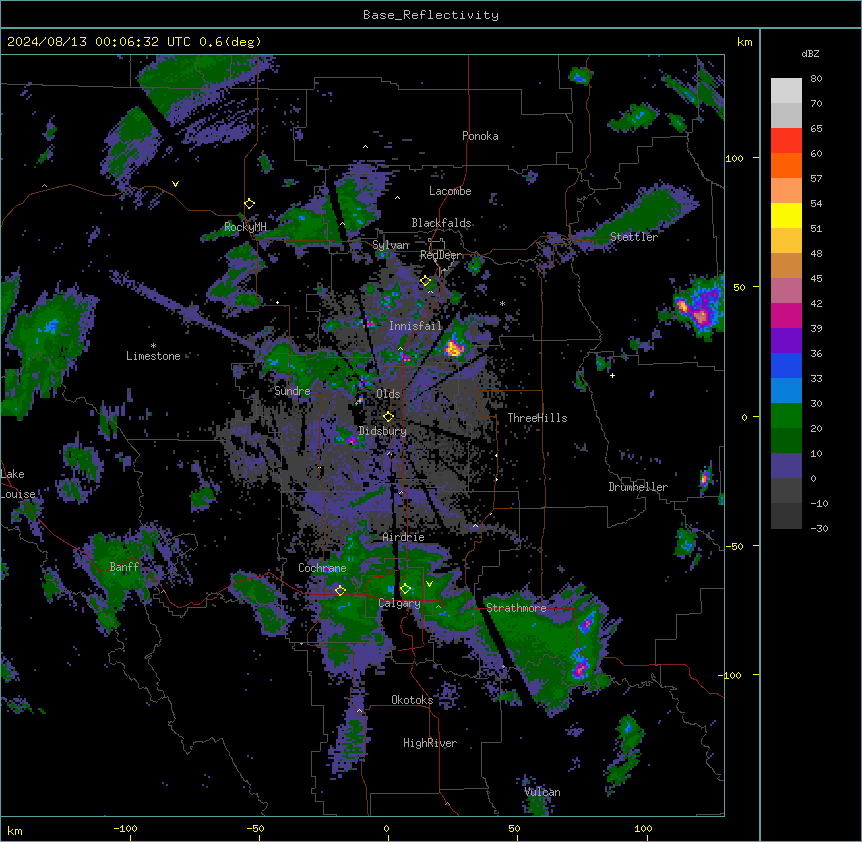This screenshot has width=862, height=842.
Task: Click the yellow station marker below Olds
Action: click(388, 417)
